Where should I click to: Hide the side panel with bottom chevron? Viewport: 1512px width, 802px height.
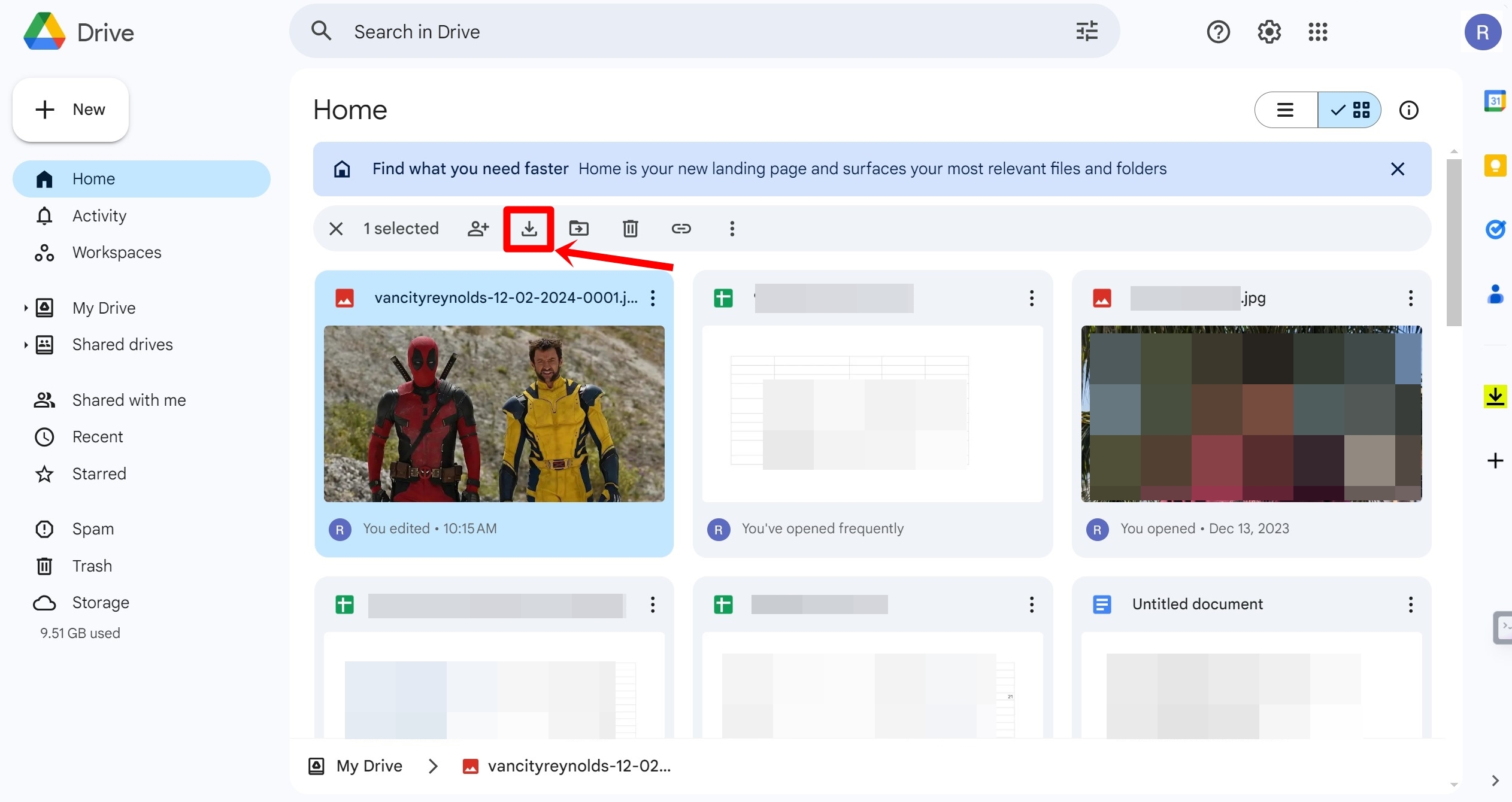tap(1495, 780)
